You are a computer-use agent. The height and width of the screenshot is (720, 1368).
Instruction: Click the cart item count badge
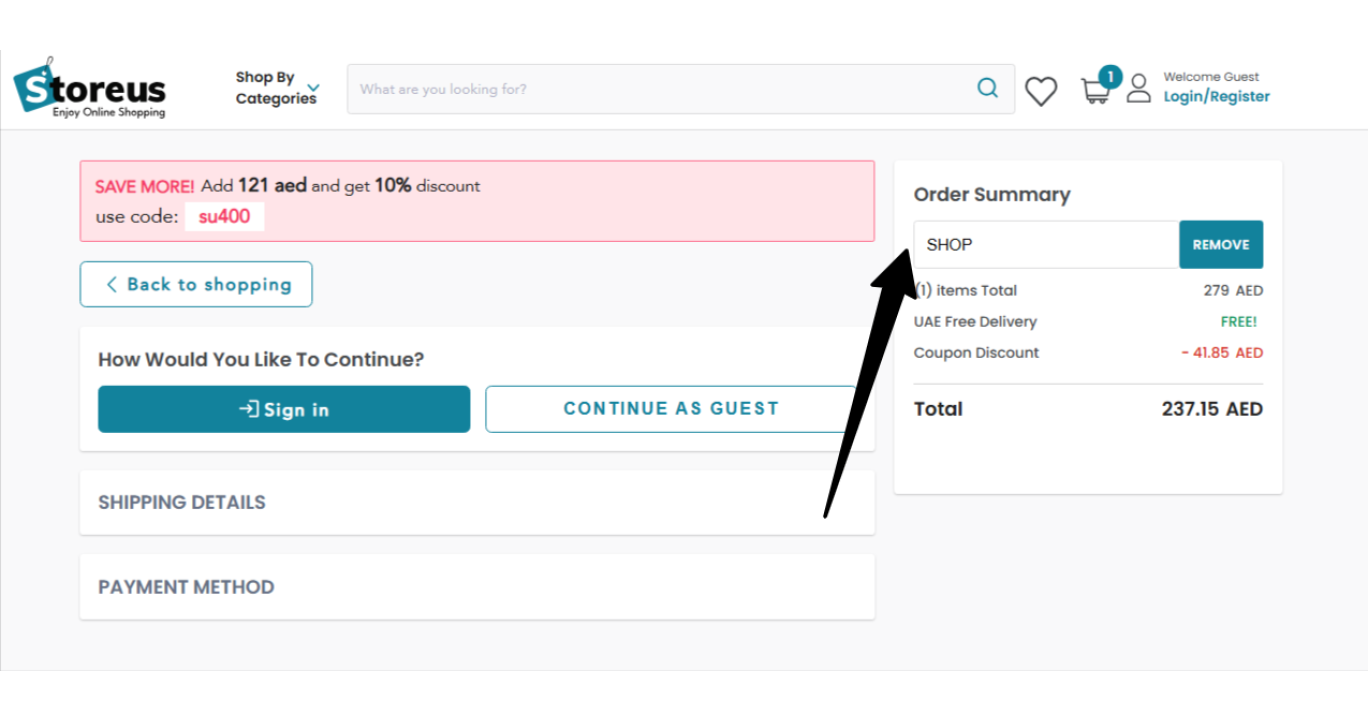click(x=1110, y=76)
